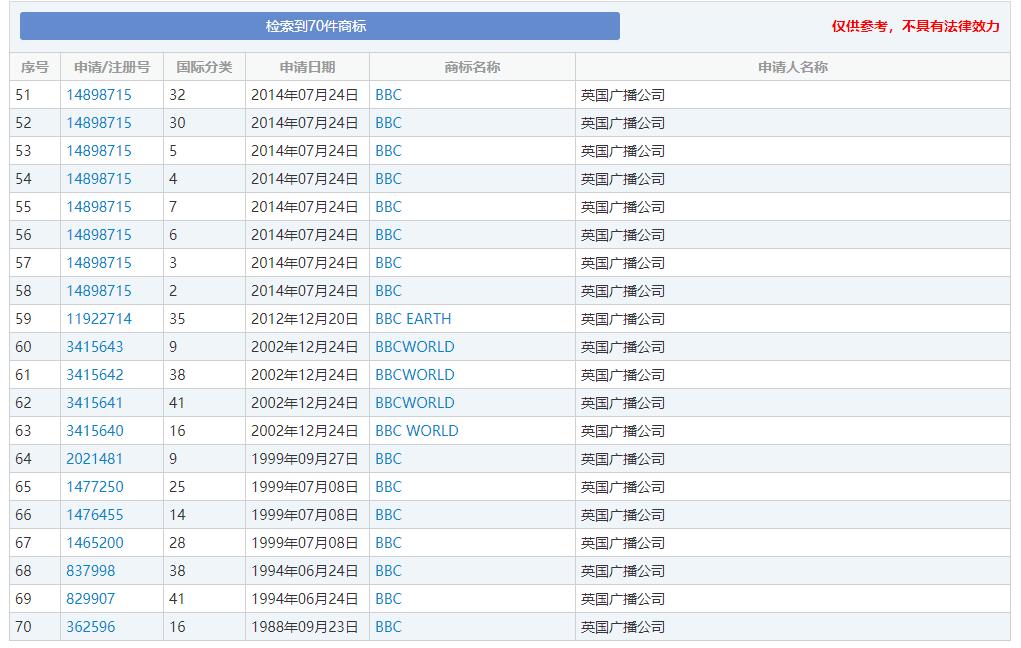Viewport: 1021px width, 648px height.
Task: Open BBCWORLD trademark link in row 60
Action: coord(415,346)
